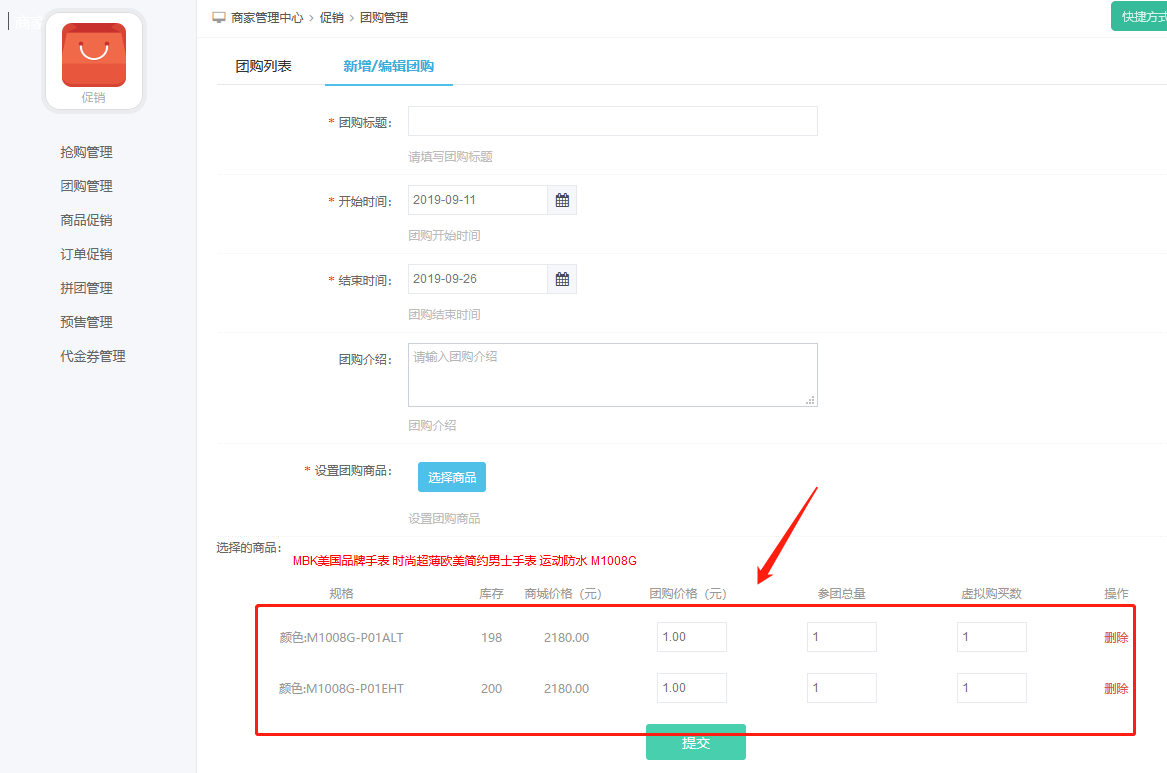Click the 快捷方式 button at top right
The width and height of the screenshot is (1167, 773).
(x=1142, y=17)
